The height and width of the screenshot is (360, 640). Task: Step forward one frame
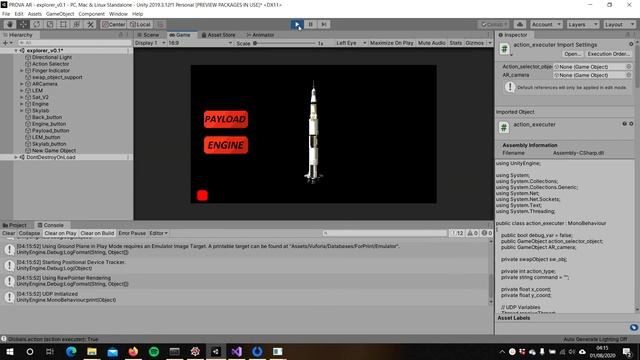click(x=324, y=24)
